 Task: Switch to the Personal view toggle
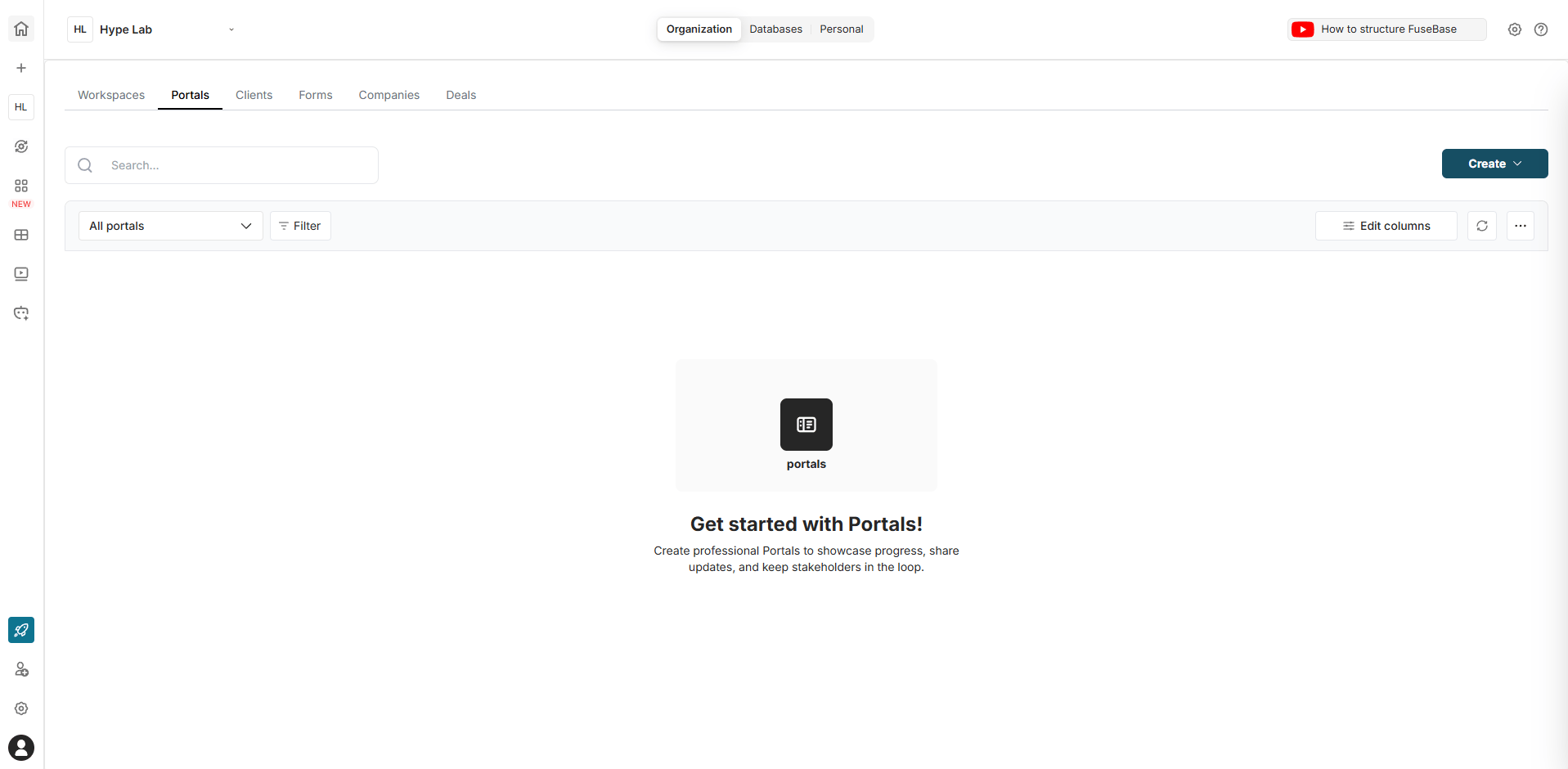(841, 29)
